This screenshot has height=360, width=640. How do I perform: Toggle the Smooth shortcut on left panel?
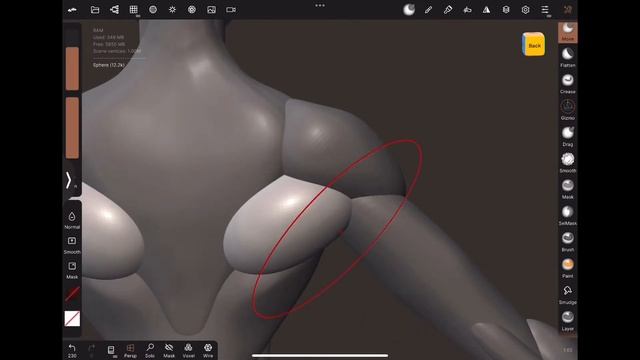(72, 245)
